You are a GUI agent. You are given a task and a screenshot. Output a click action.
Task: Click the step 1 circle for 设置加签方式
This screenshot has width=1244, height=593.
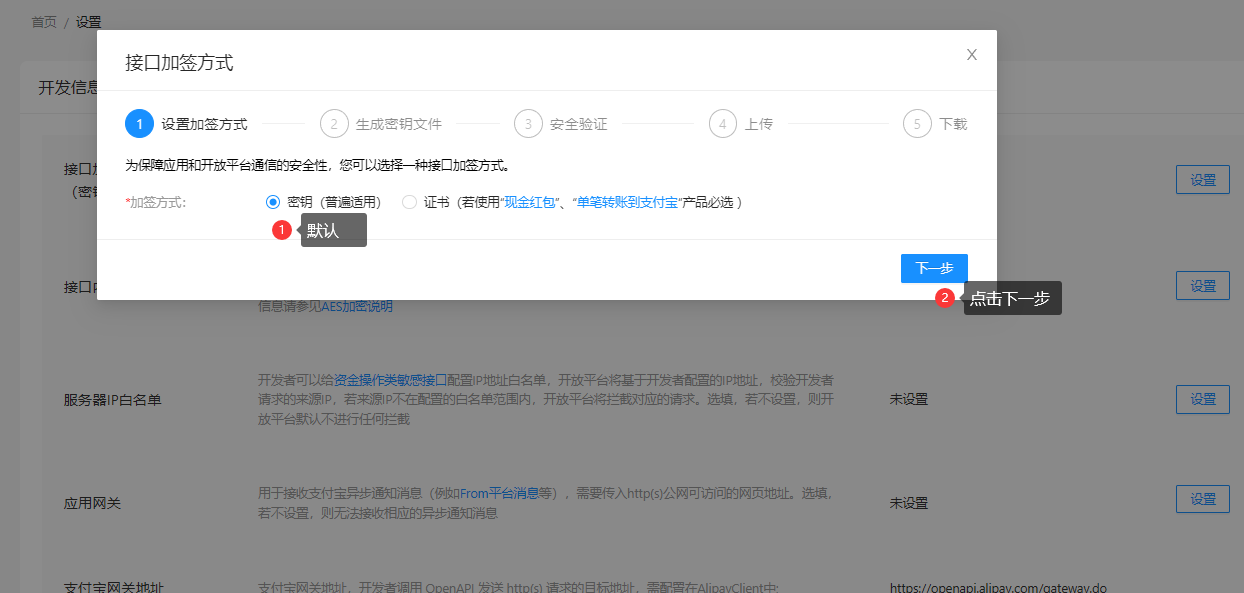[x=139, y=124]
